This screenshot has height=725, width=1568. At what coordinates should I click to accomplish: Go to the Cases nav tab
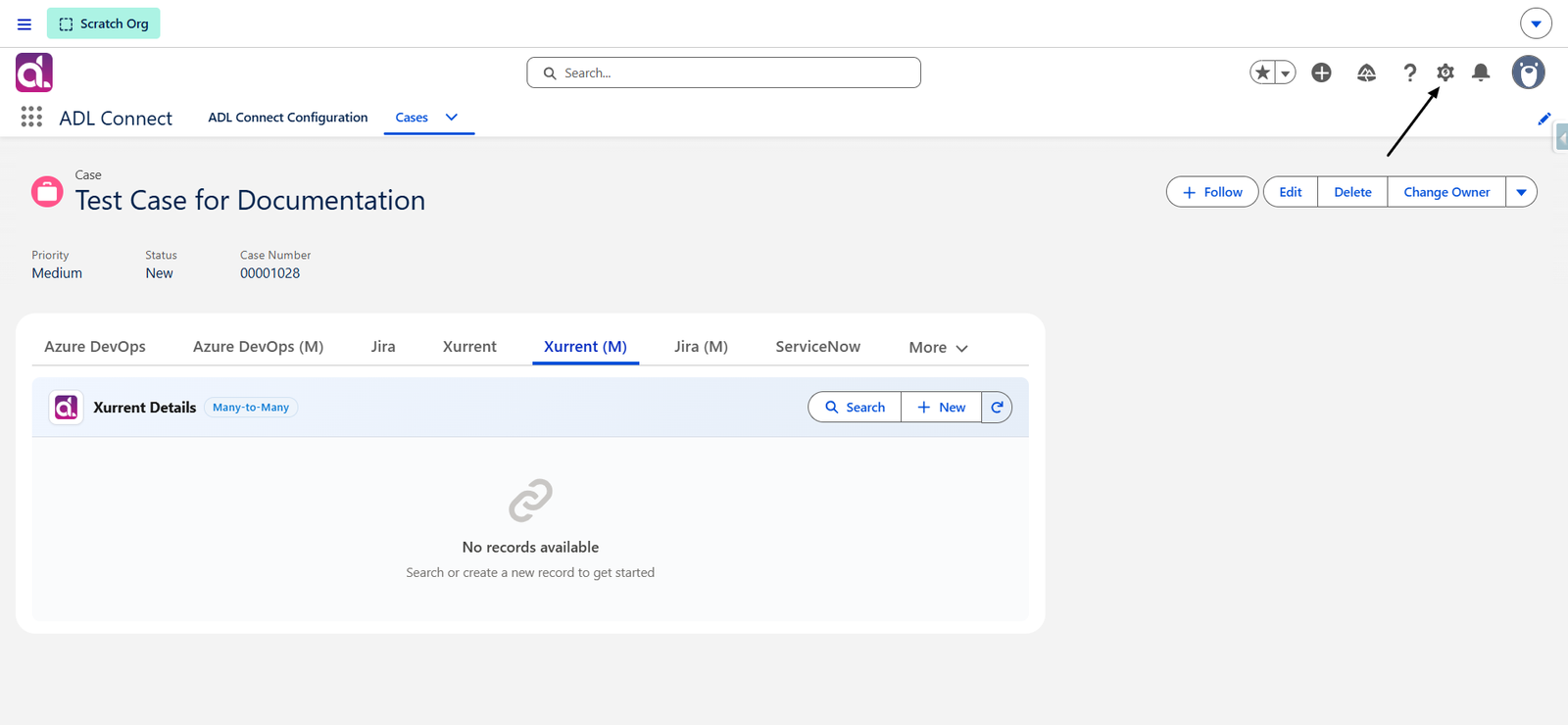coord(412,118)
